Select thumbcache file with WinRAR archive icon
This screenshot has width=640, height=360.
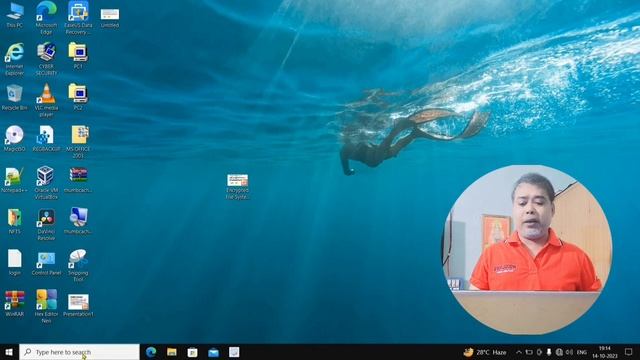(x=78, y=180)
